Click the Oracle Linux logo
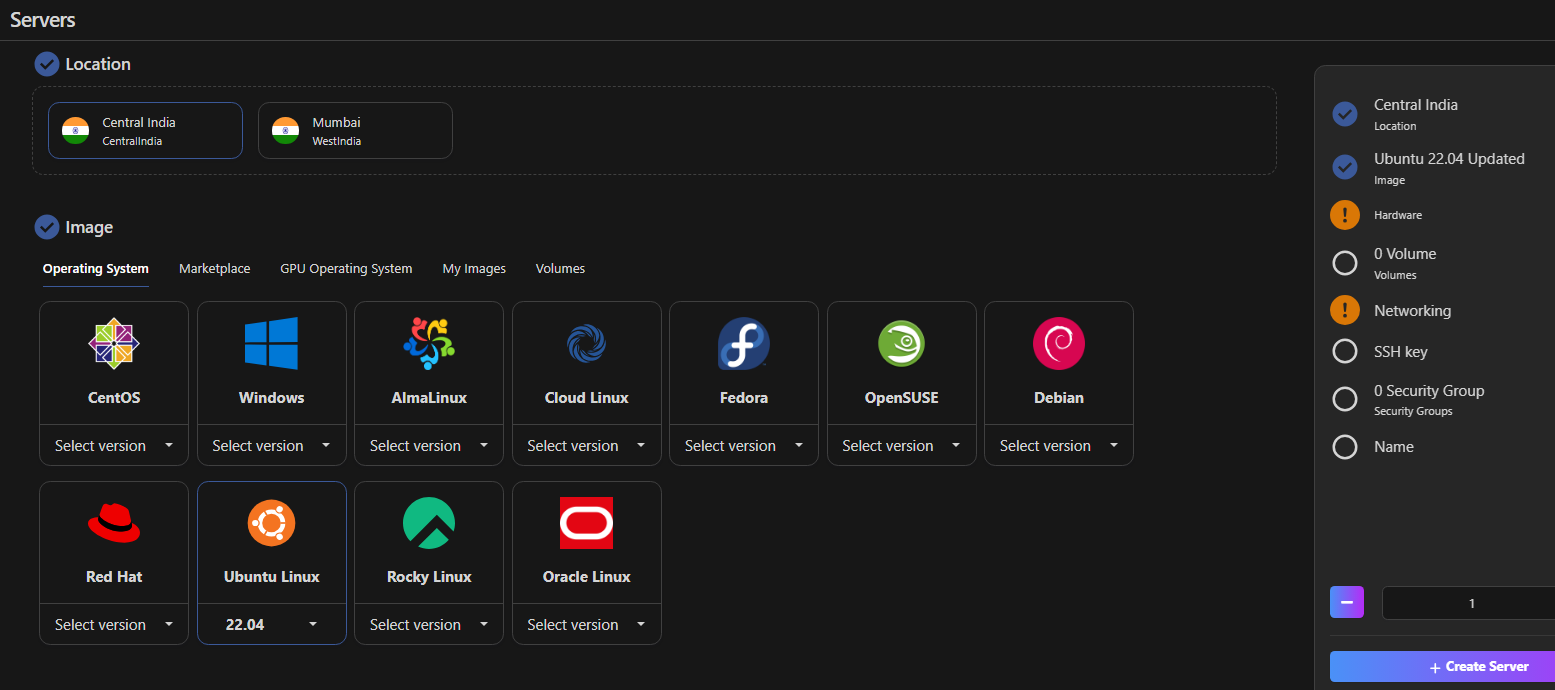Viewport: 1555px width, 690px height. point(586,523)
